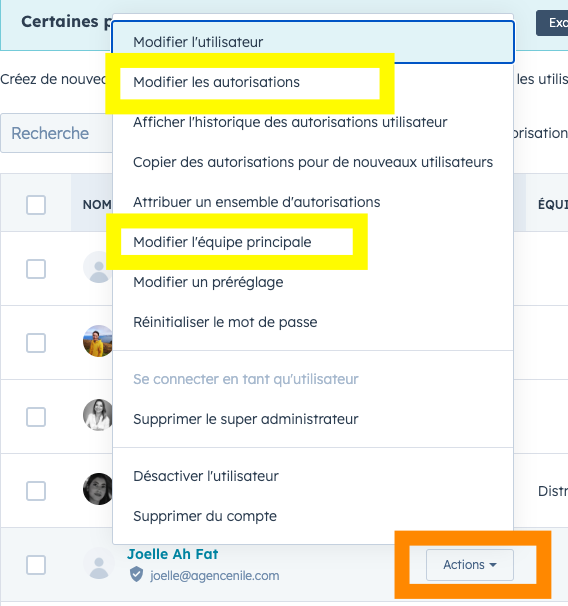Click the Recherche search field
Image resolution: width=568 pixels, height=606 pixels.
pyautogui.click(x=56, y=133)
